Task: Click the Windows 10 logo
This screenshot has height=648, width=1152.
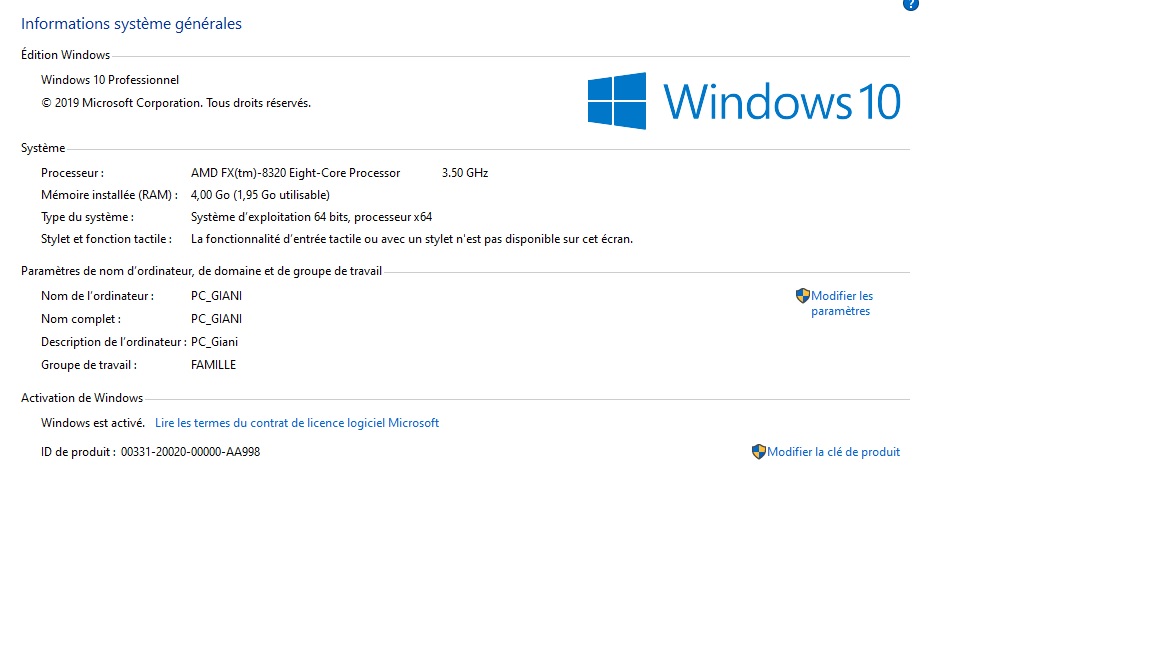Action: pos(744,101)
